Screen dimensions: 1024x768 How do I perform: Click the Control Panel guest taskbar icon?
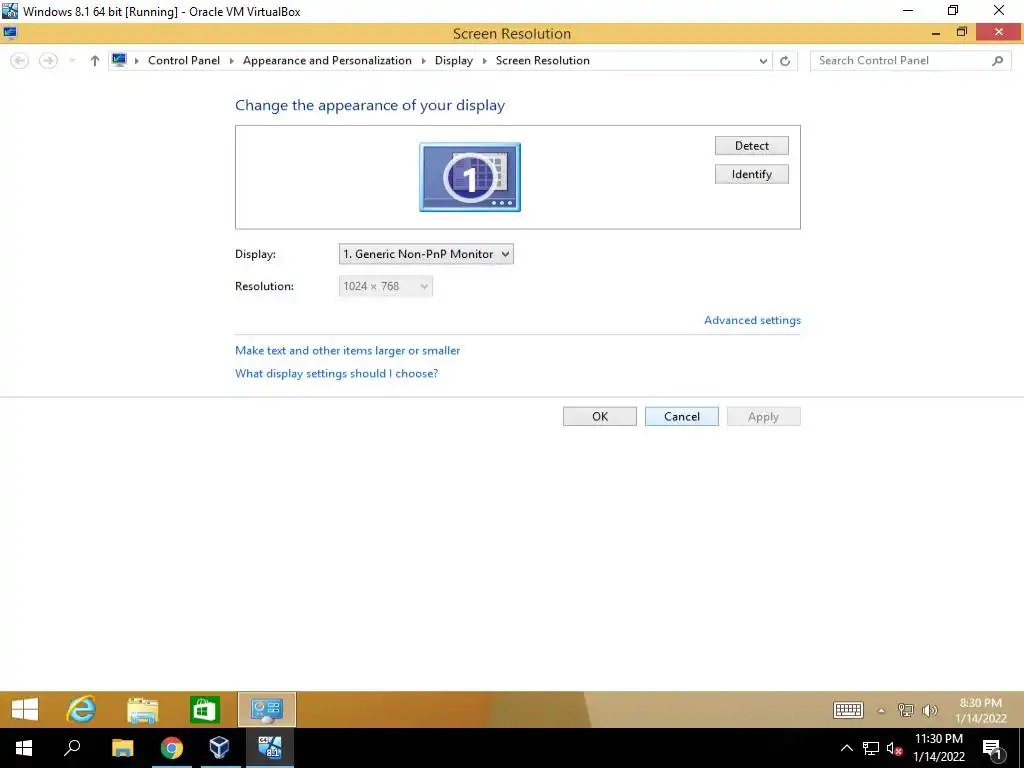click(266, 709)
